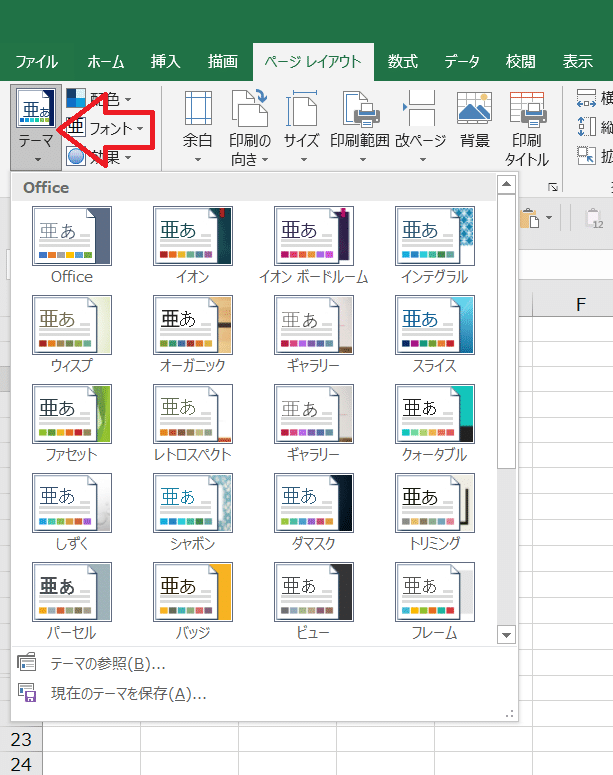613x775 pixels.
Task: Open the サイズ paper size menu
Action: pyautogui.click(x=302, y=127)
